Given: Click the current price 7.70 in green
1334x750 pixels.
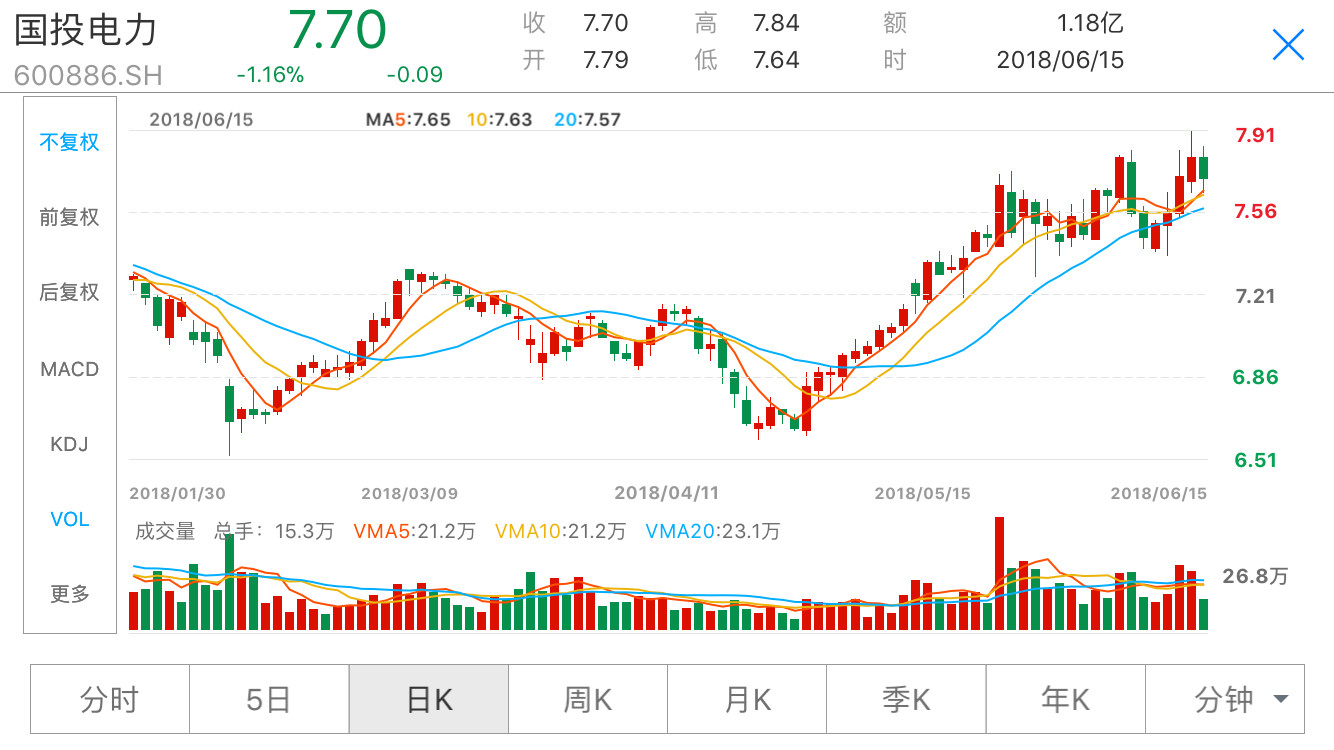Looking at the screenshot, I should 338,30.
